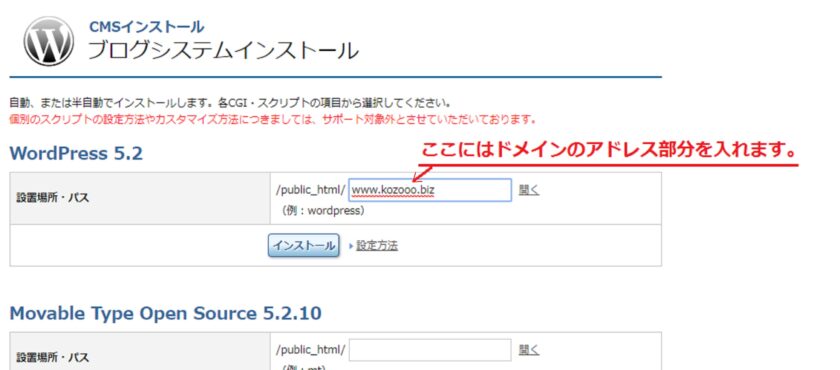Image resolution: width=840 pixels, height=370 pixels.
Task: Click the /public_html/ prefix in Movable Type row
Action: [x=311, y=350]
